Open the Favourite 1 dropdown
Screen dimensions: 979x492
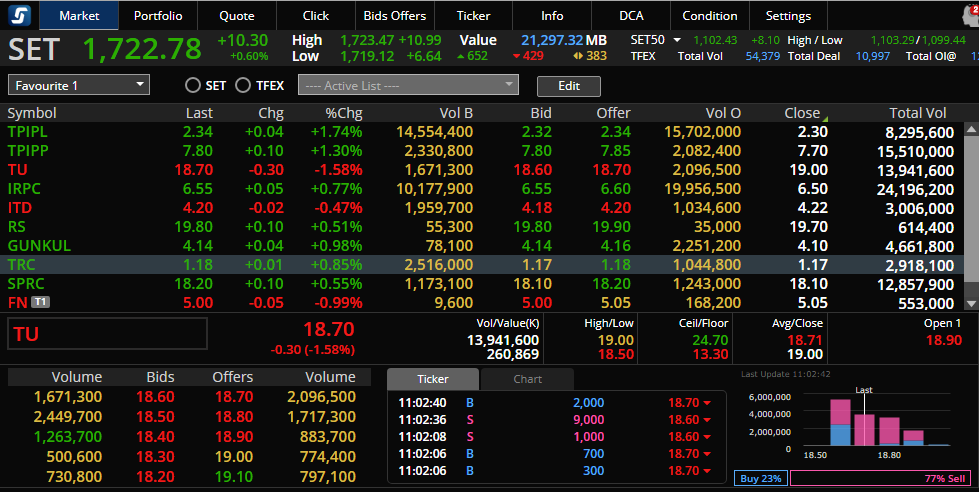pos(79,85)
